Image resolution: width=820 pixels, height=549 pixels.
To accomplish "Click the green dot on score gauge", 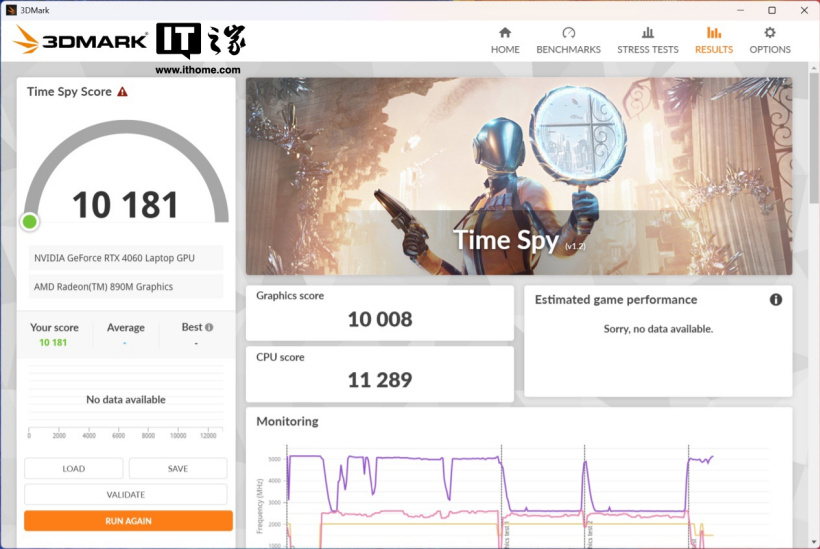I will coord(30,221).
